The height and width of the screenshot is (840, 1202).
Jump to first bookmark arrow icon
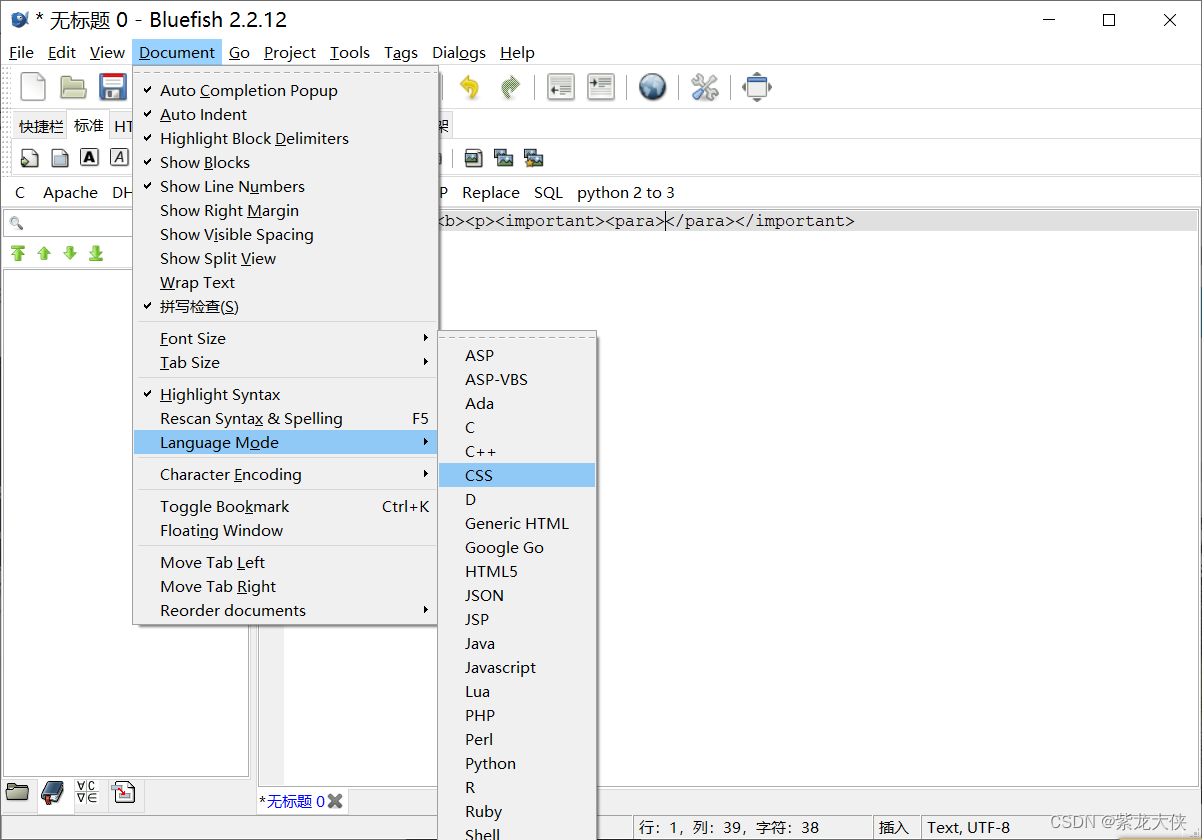[x=18, y=253]
